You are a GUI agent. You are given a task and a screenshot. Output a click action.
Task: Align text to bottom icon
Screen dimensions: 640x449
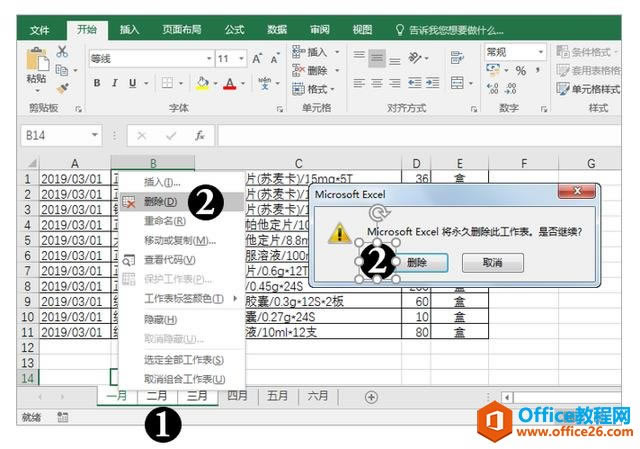(x=395, y=61)
